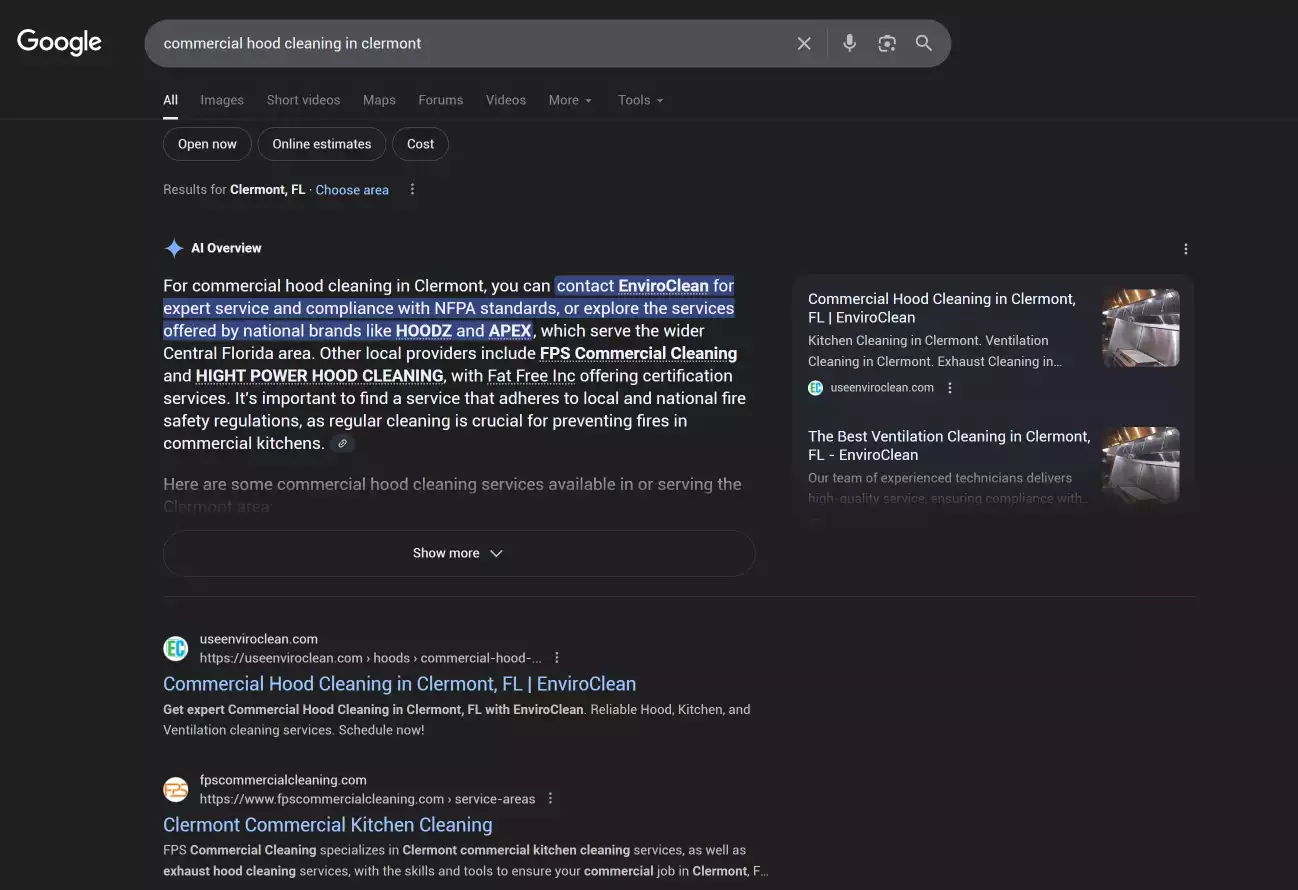Viewport: 1298px width, 890px height.
Task: Apply the Open now filter chip
Action: coord(207,144)
